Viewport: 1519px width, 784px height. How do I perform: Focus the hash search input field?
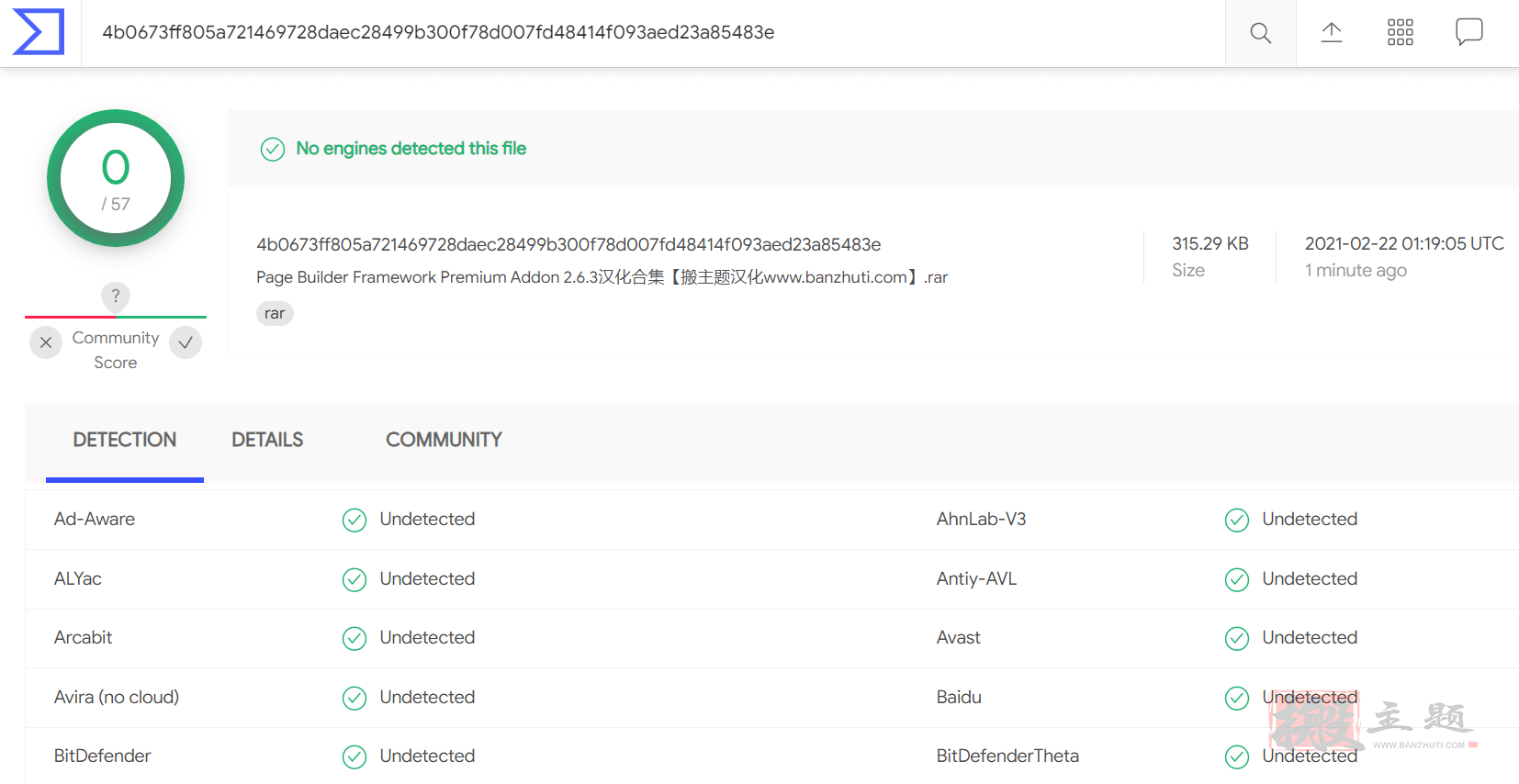[x=652, y=33]
